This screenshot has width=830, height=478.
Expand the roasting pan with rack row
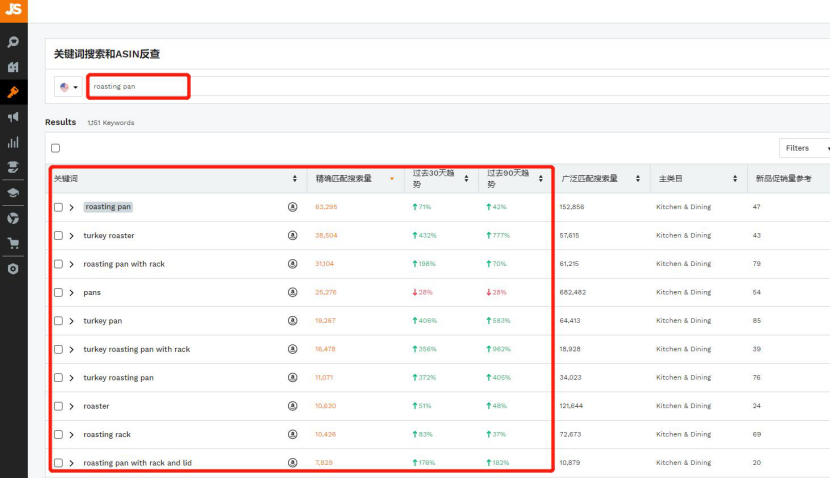[x=72, y=264]
